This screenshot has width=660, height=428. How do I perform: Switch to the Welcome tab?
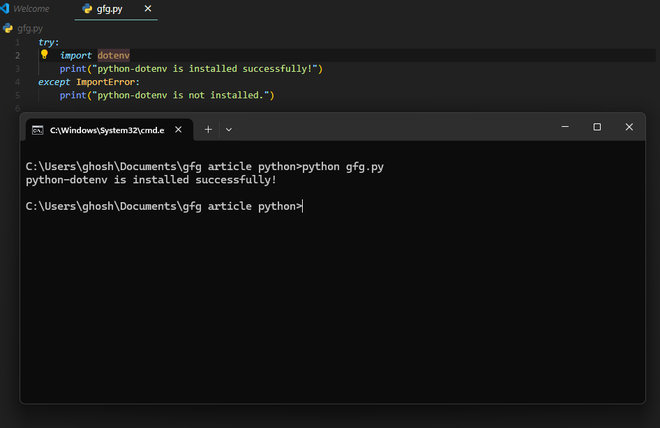31,9
